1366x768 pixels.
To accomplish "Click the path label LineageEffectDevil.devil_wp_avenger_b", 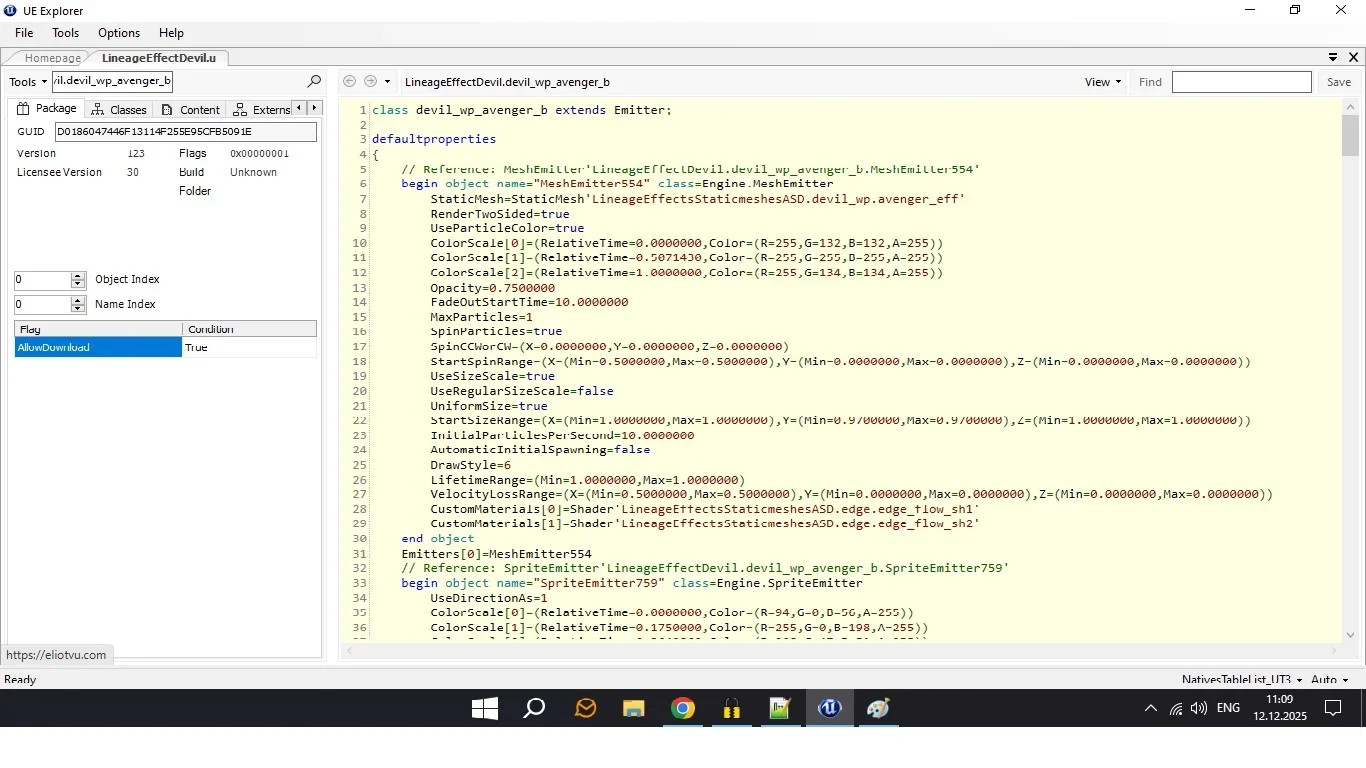I will (x=507, y=82).
